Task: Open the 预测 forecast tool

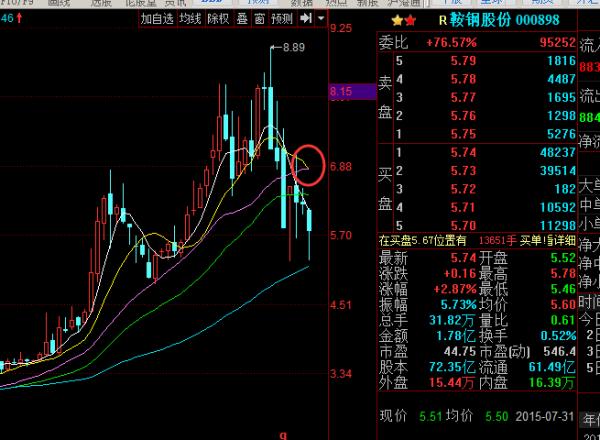Action: (x=282, y=18)
